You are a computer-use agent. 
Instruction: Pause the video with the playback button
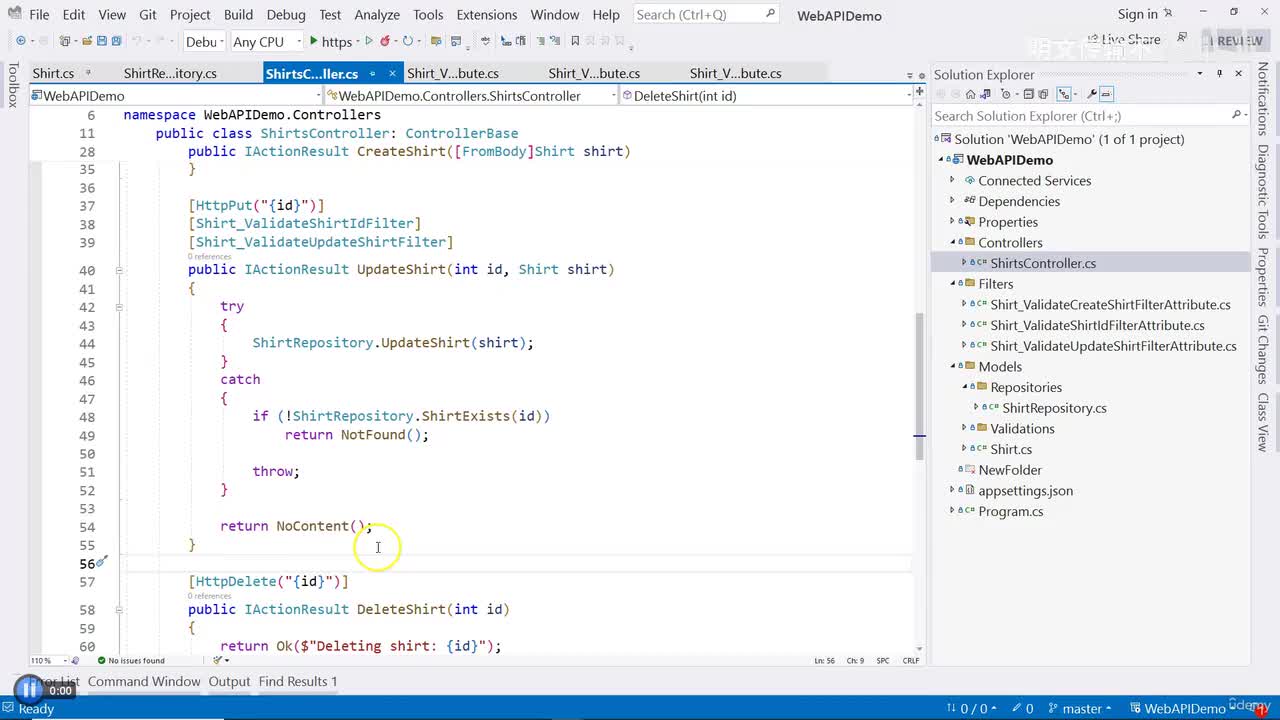[x=28, y=689]
